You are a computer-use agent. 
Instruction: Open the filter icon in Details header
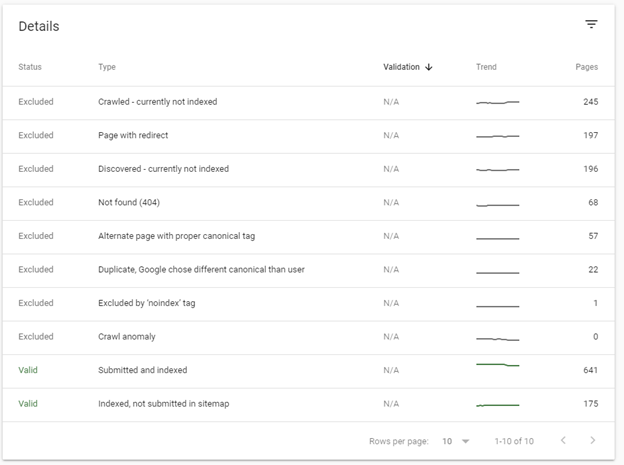591,25
